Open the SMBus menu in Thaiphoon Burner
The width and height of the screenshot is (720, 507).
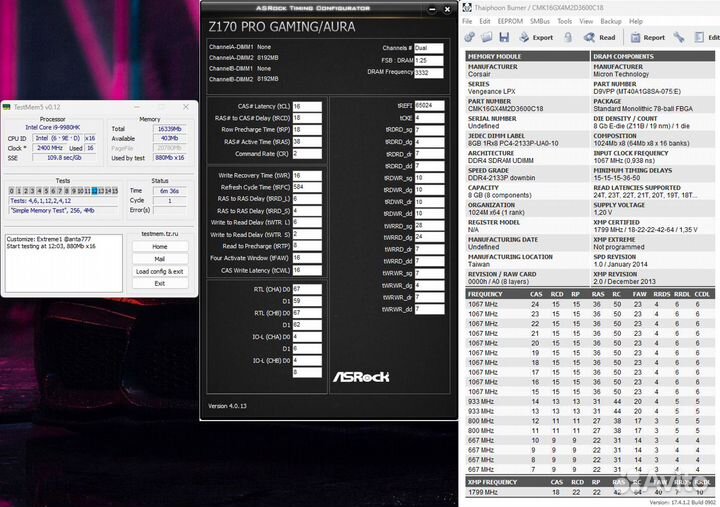click(540, 21)
